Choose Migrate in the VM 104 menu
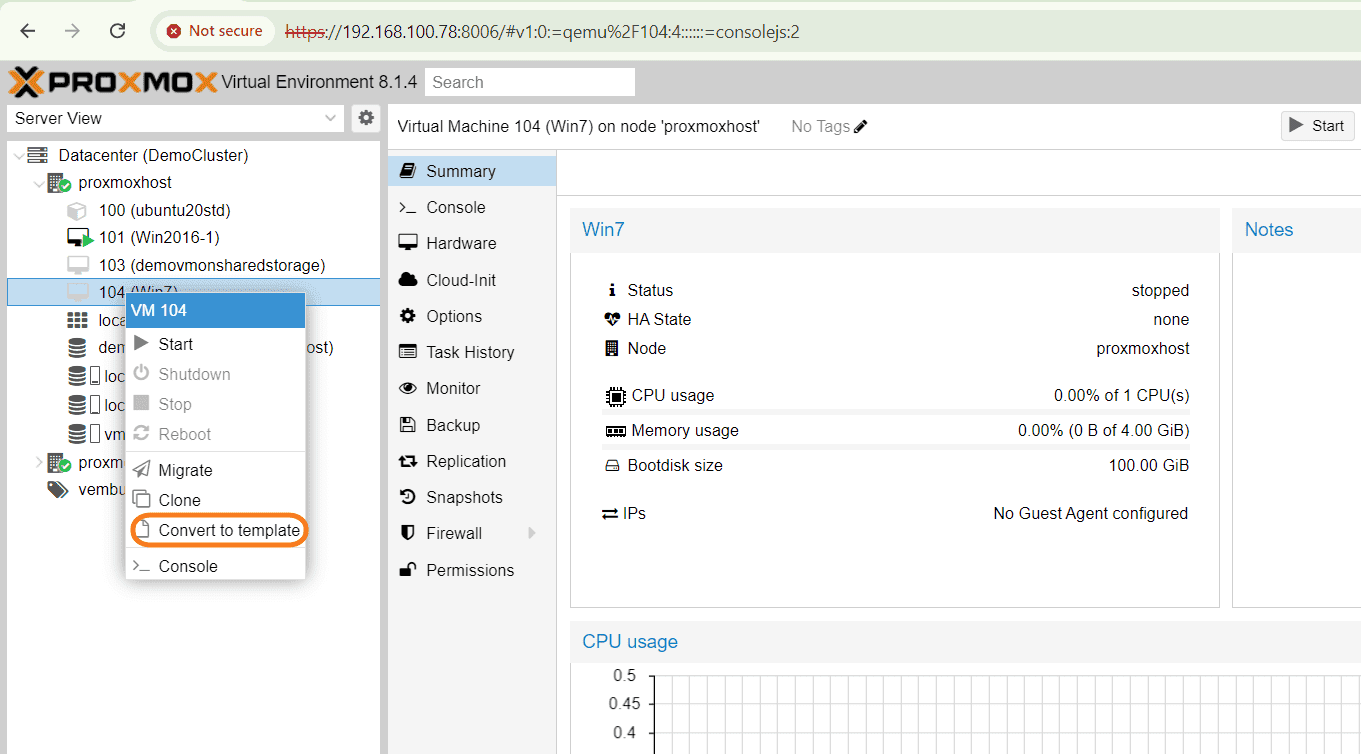Screen dimensions: 1361x754 pos(215,470)
